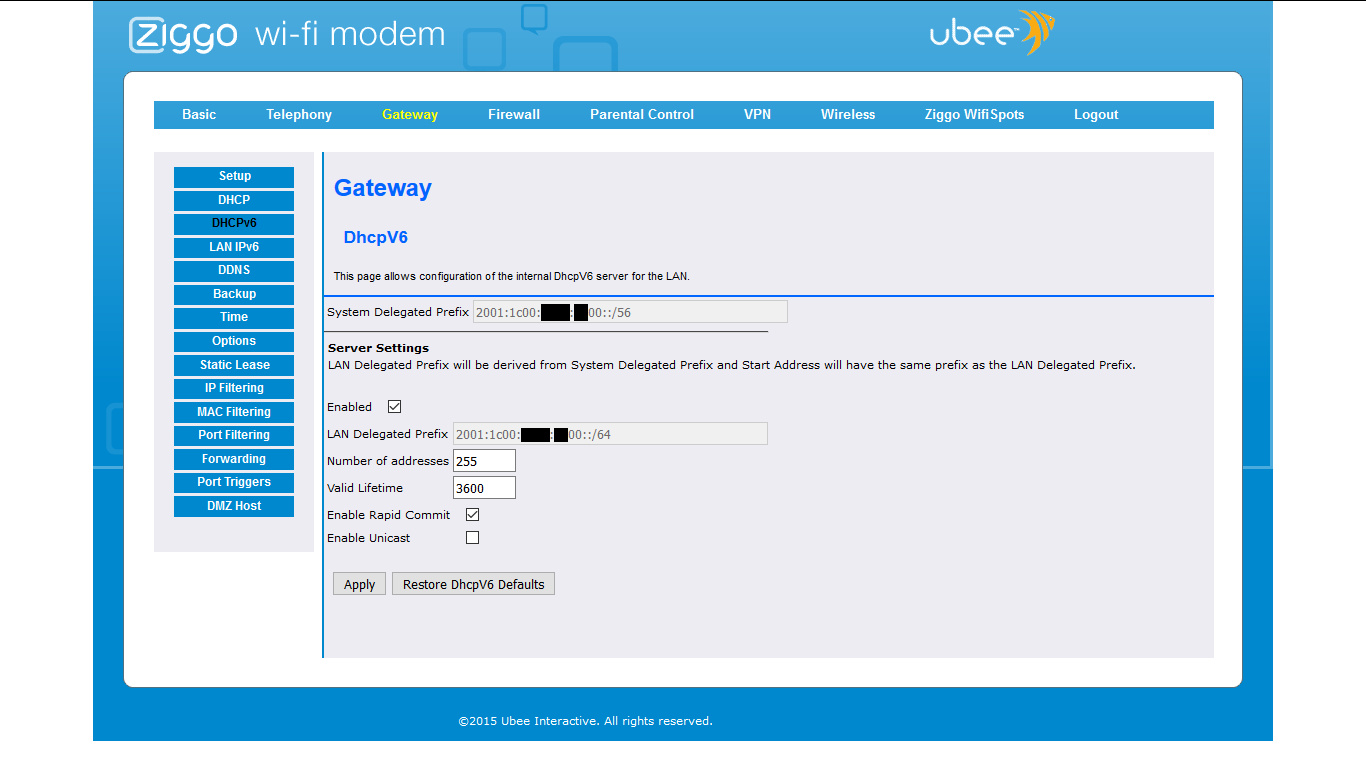Click the Server Settings heading
Viewport: 1366px width, 768px height.
coord(378,348)
